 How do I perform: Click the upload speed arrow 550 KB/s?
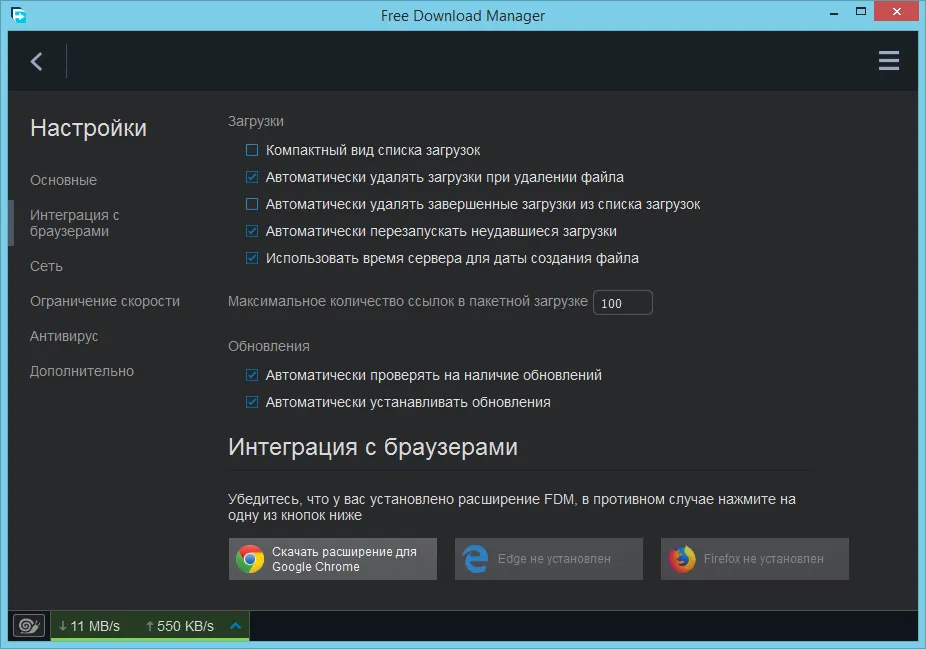(150, 626)
